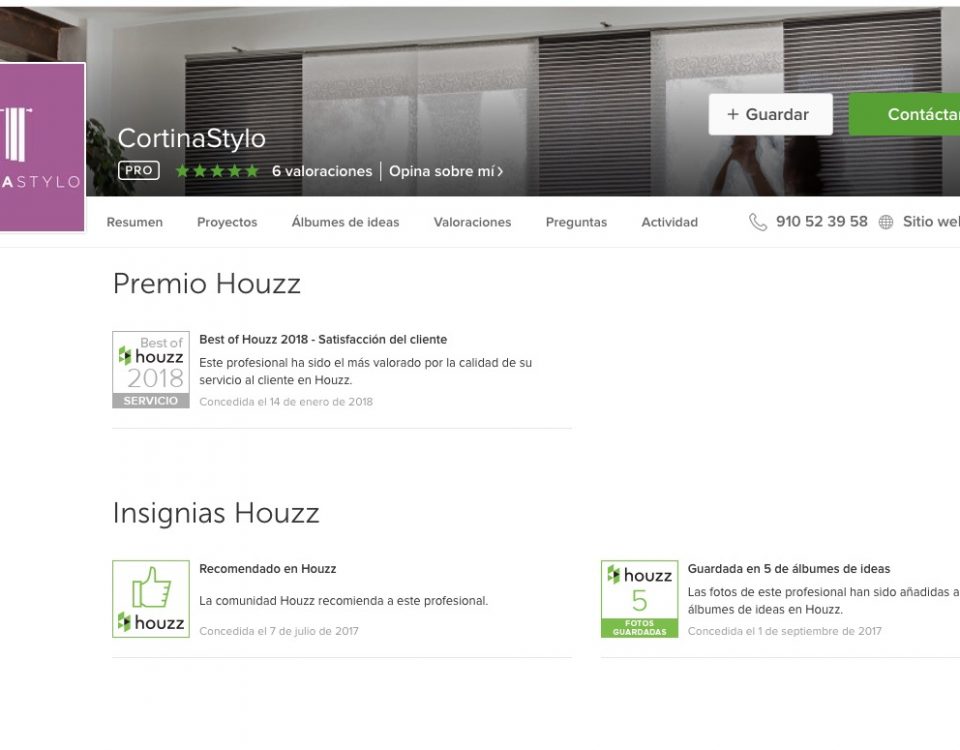Click the 'Recomendado en Houzz' title text
This screenshot has width=960, height=750.
coord(268,569)
